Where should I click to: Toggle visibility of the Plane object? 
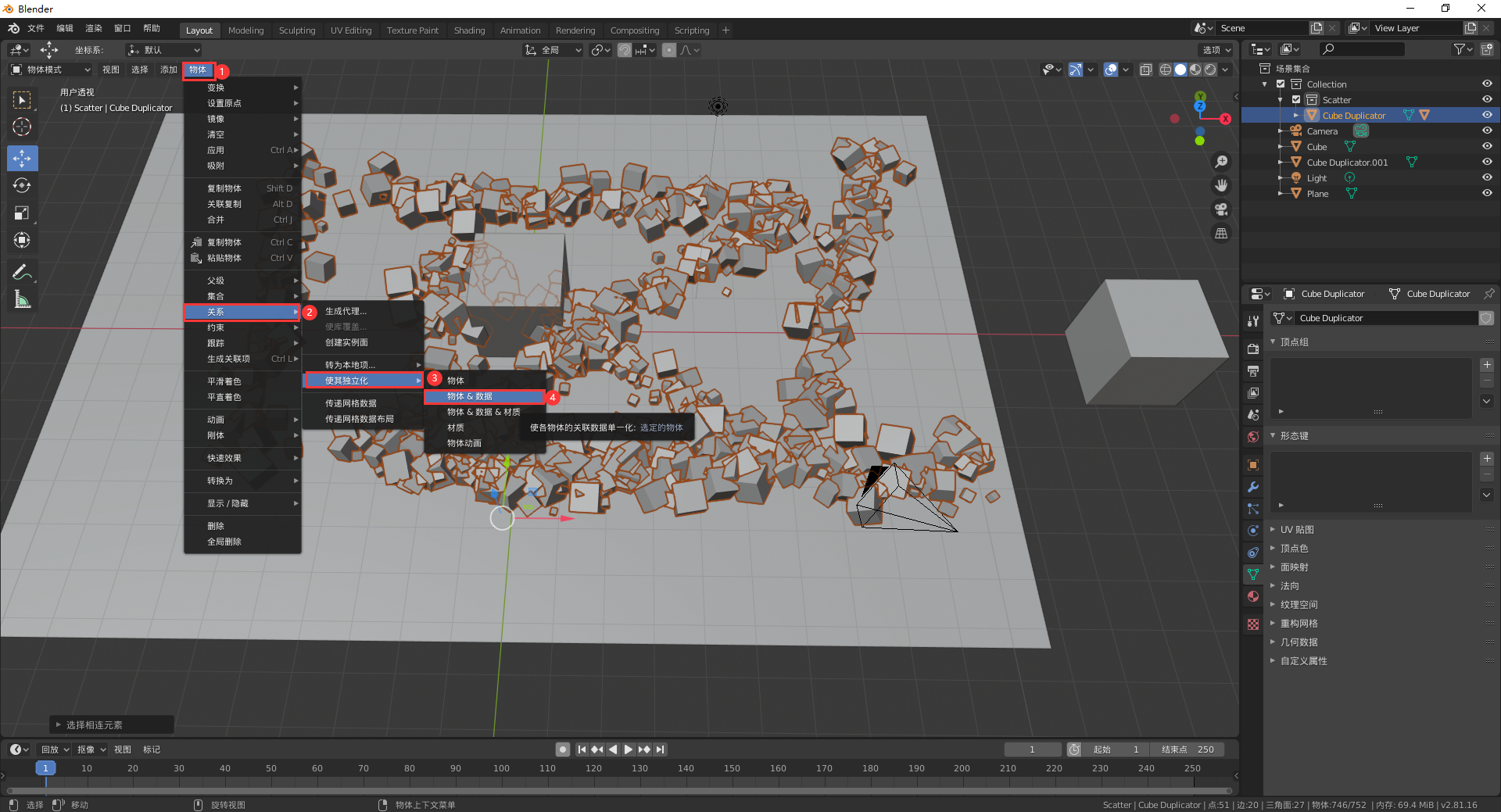(x=1486, y=194)
